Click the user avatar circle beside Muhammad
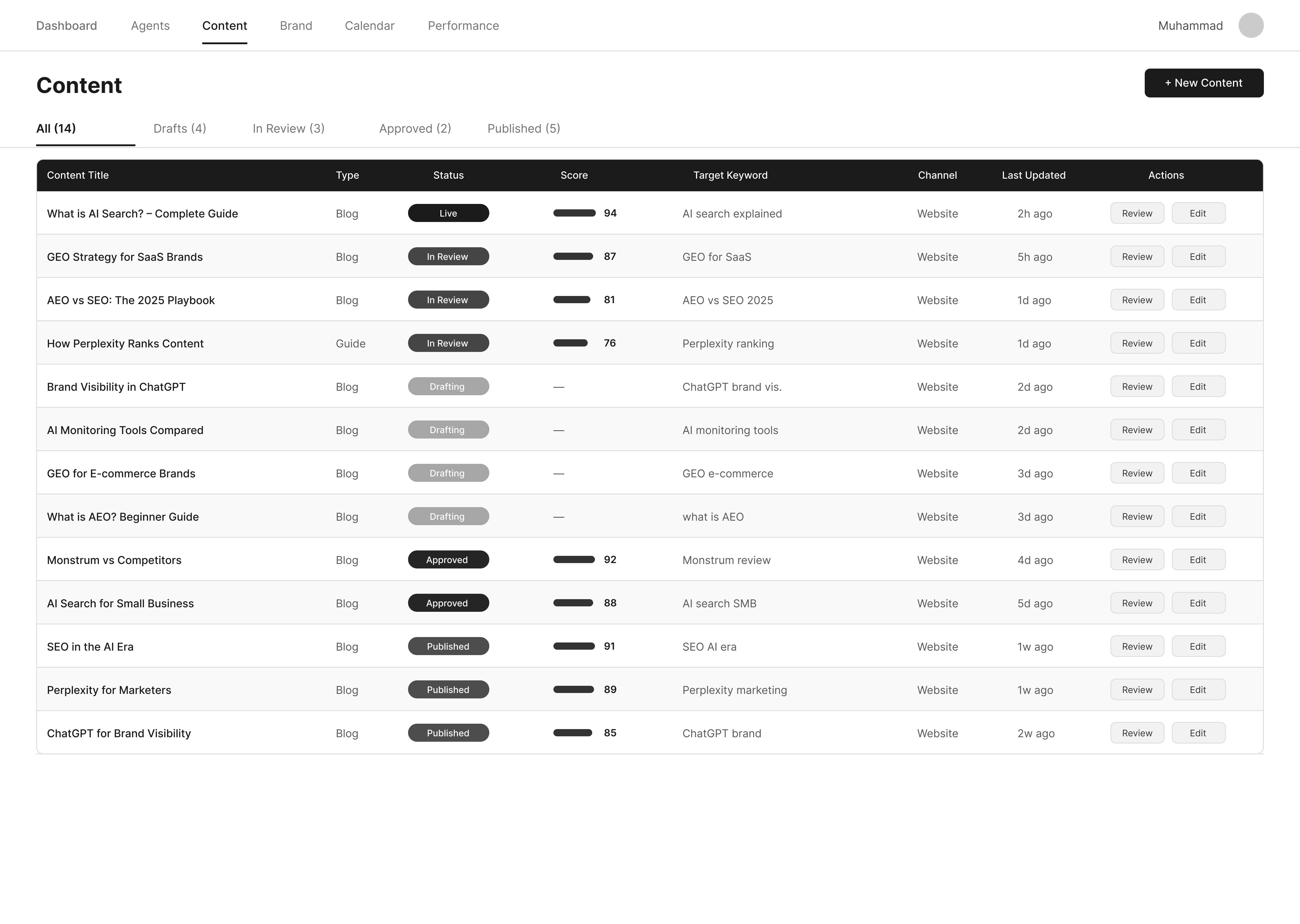The image size is (1300, 924). coord(1251,25)
